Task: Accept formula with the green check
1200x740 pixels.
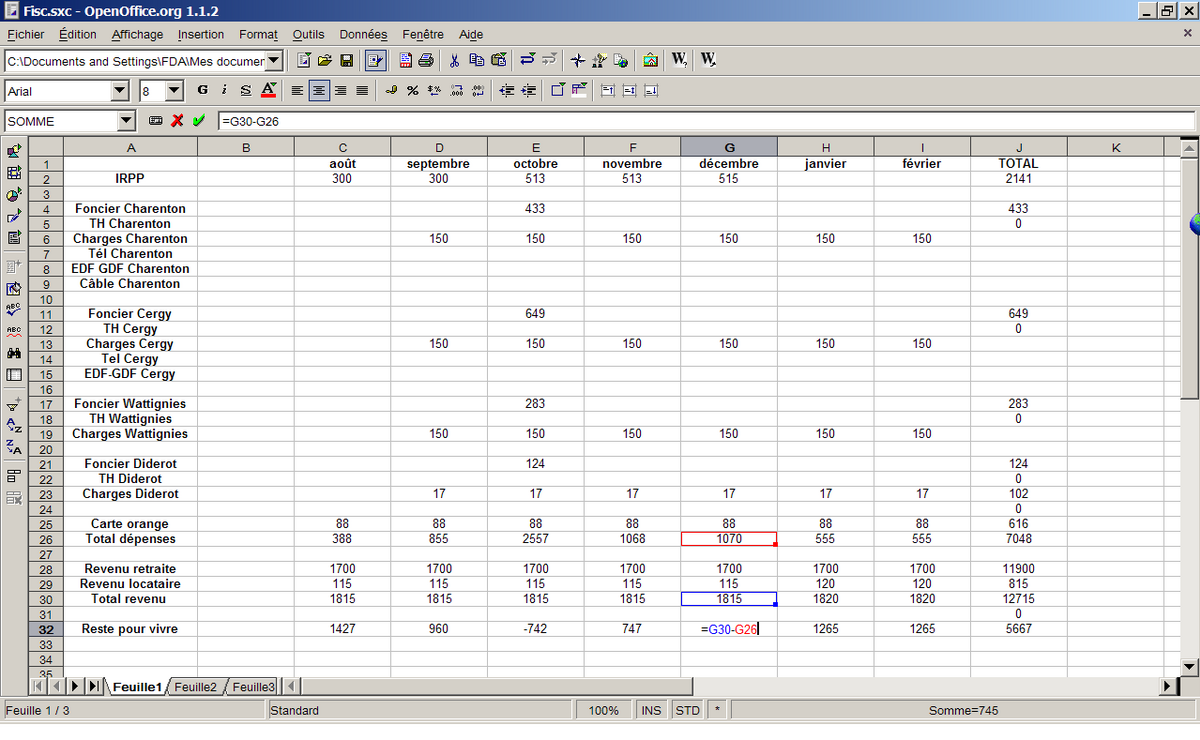Action: point(199,120)
